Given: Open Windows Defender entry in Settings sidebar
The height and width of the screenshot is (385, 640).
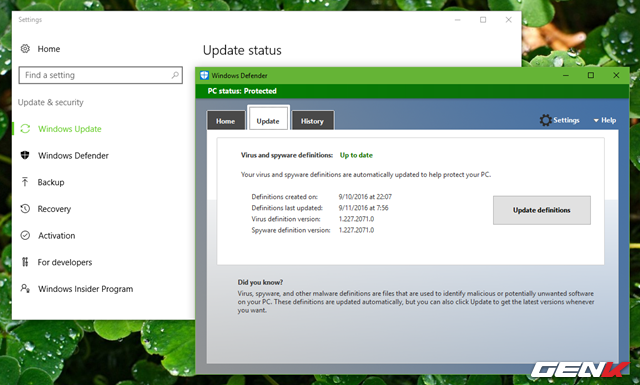Looking at the screenshot, I should coord(73,155).
